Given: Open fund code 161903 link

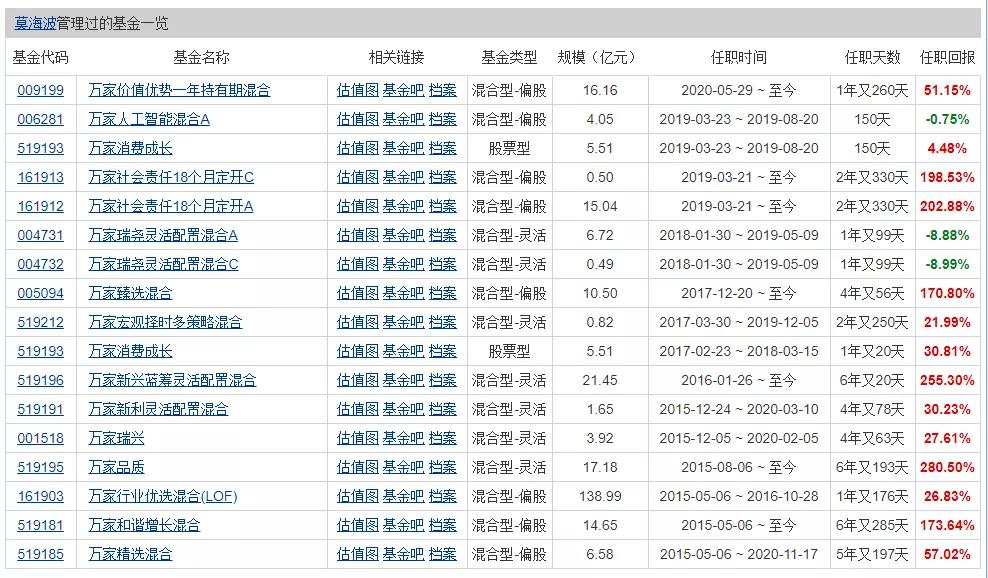Looking at the screenshot, I should point(40,496).
